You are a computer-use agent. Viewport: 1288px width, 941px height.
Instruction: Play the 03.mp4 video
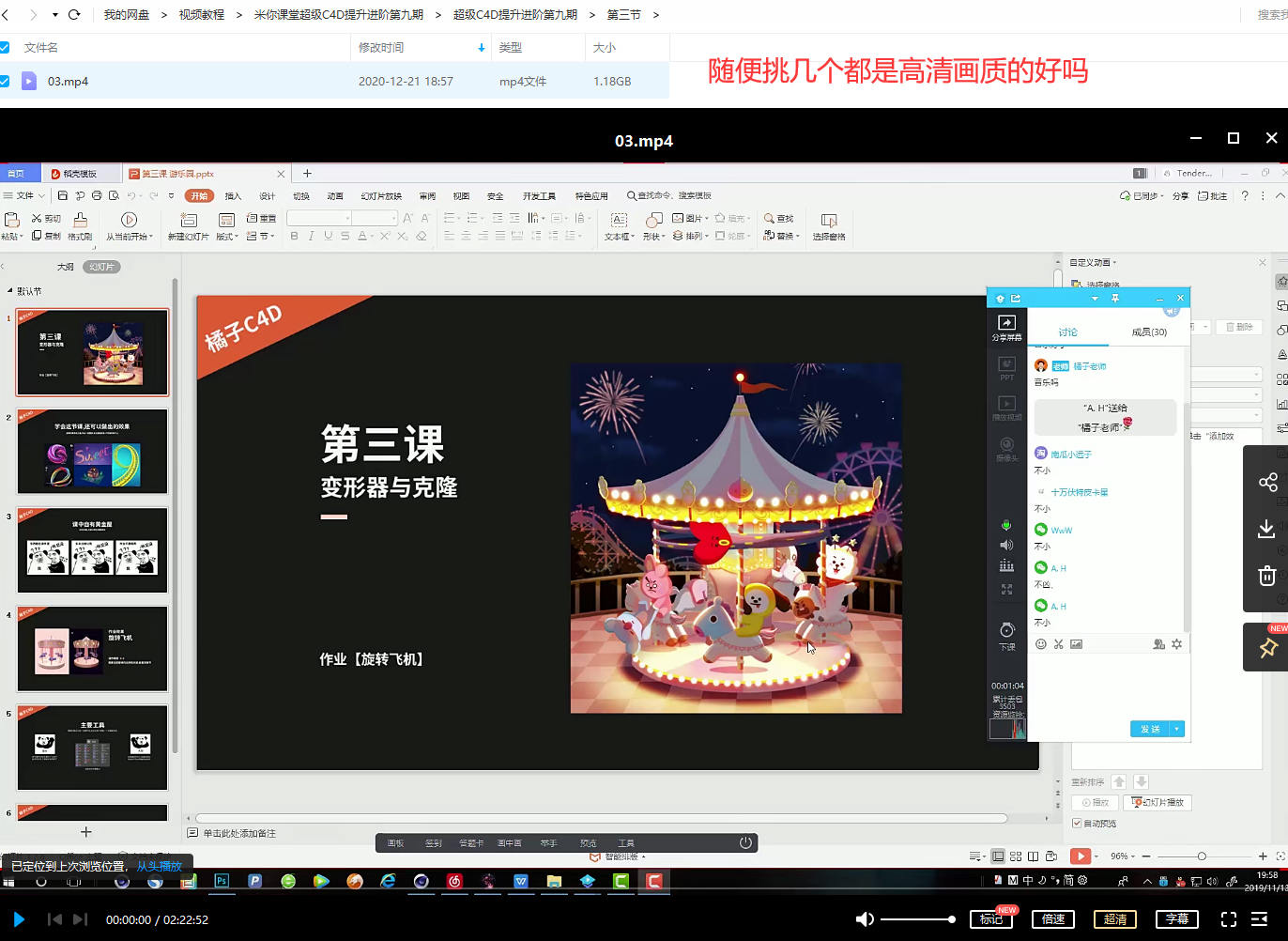point(19,919)
